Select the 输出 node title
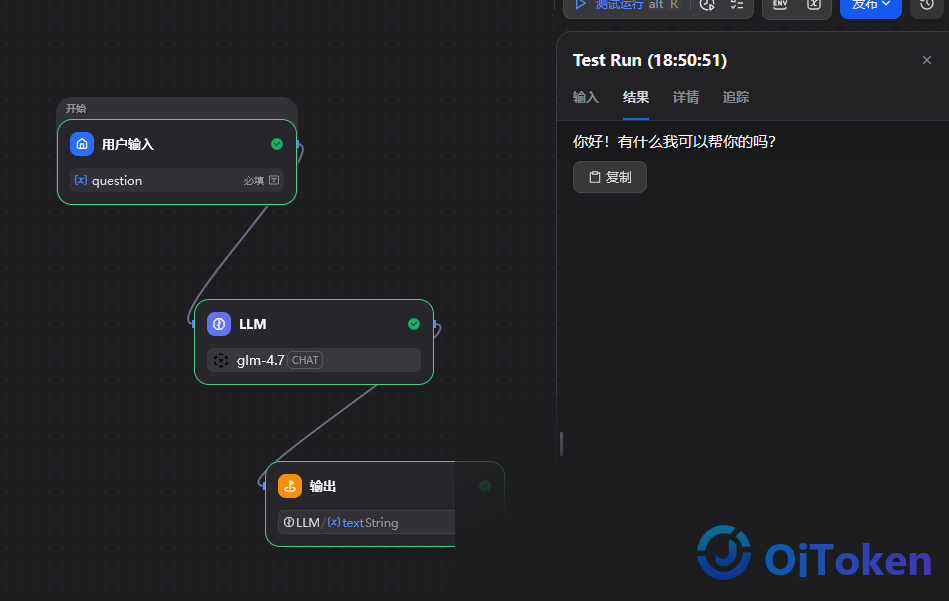The image size is (949, 601). 323,486
